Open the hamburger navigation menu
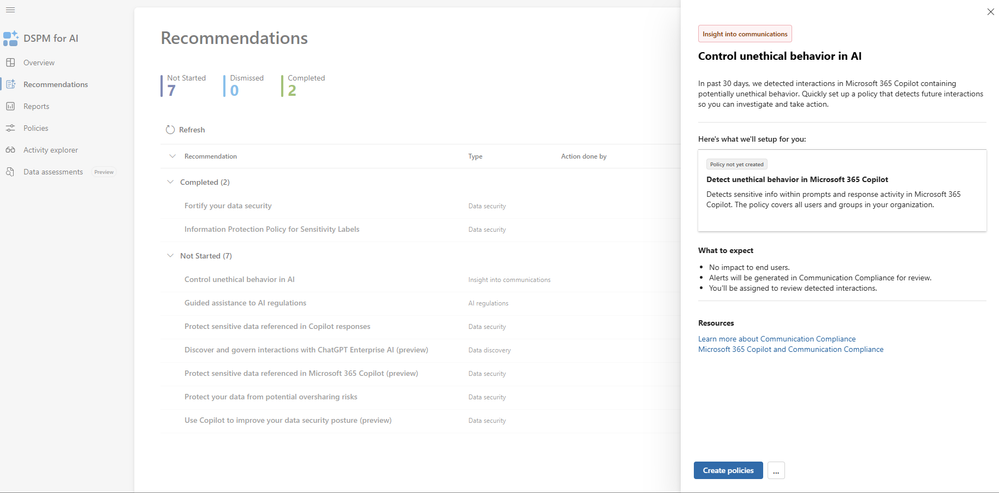The image size is (999, 493). pos(10,10)
